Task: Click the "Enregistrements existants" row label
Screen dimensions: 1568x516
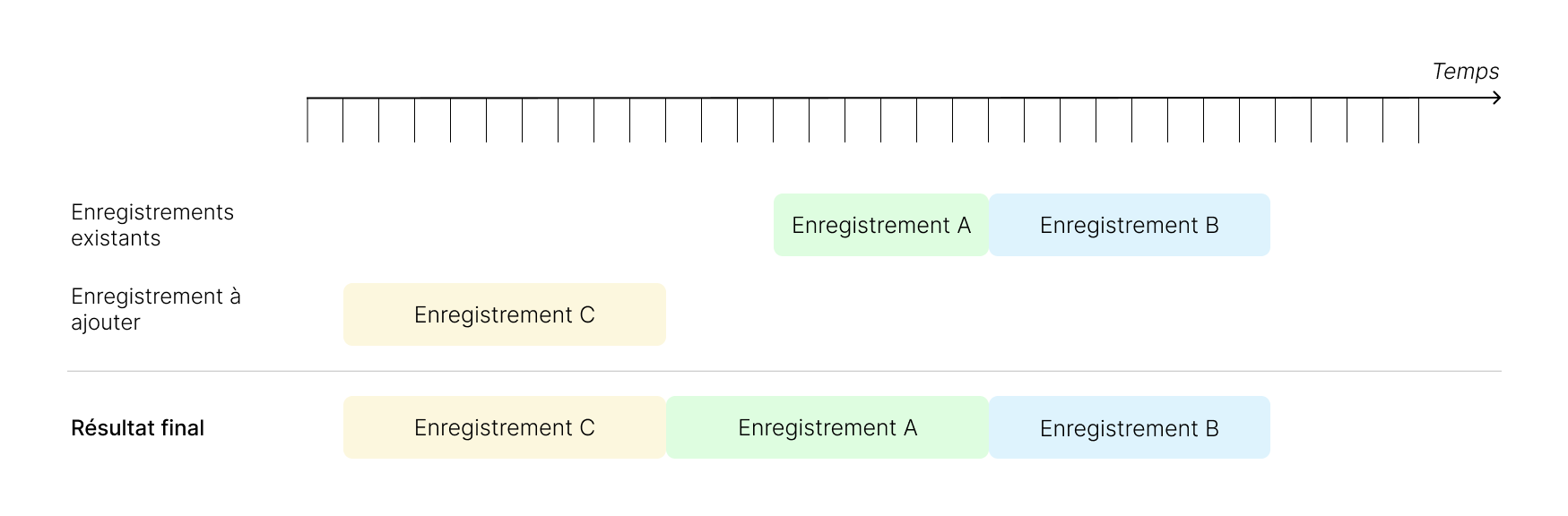Action: pos(152,225)
